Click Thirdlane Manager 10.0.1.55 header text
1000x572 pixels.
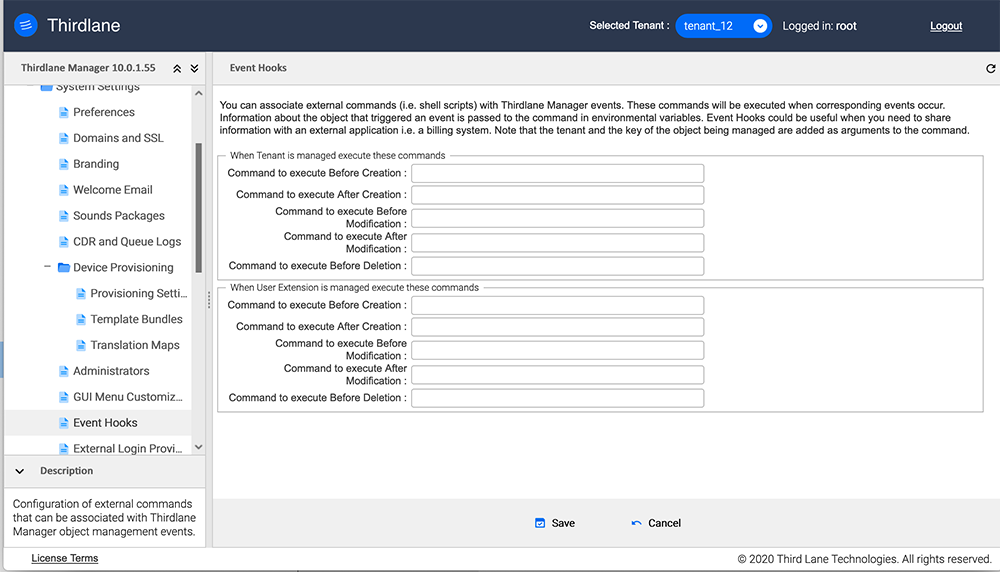88,68
